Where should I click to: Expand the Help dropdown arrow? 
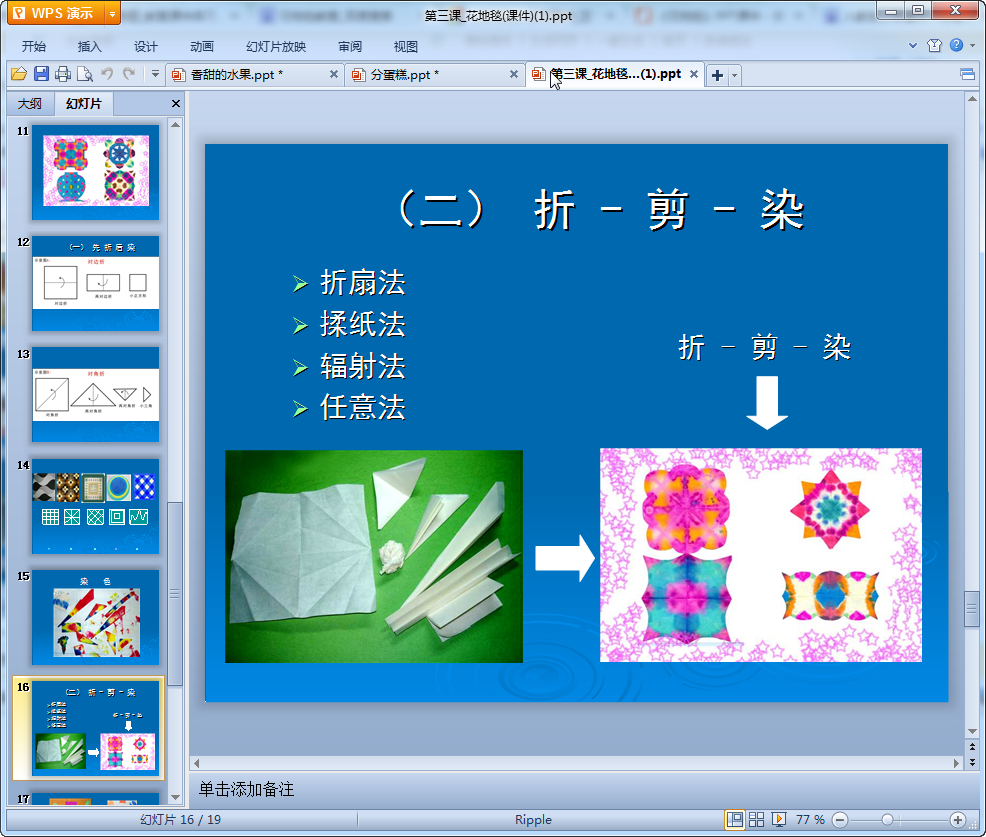coord(972,45)
